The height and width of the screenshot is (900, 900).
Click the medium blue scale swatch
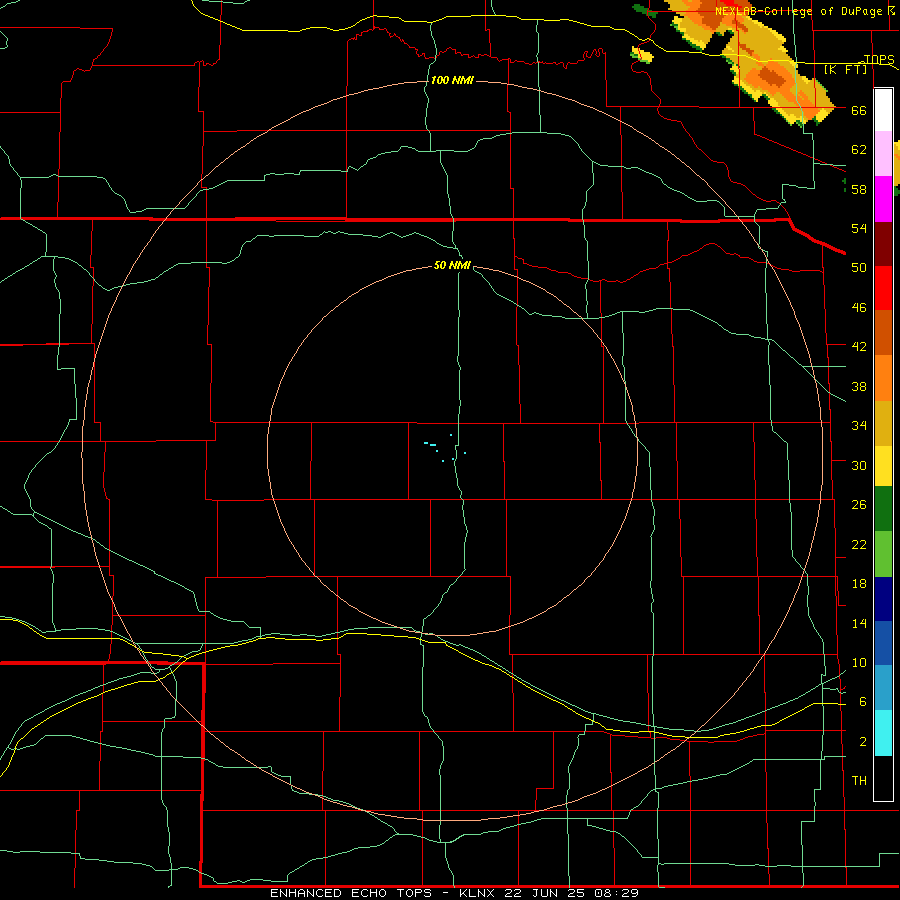coord(883,643)
